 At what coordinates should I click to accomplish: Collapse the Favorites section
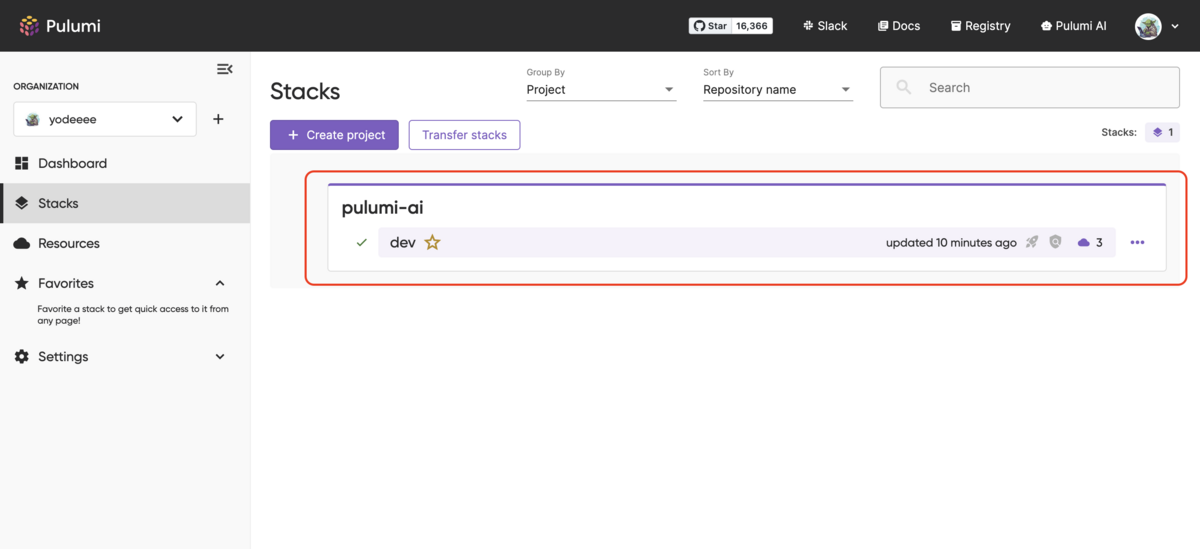[x=220, y=283]
